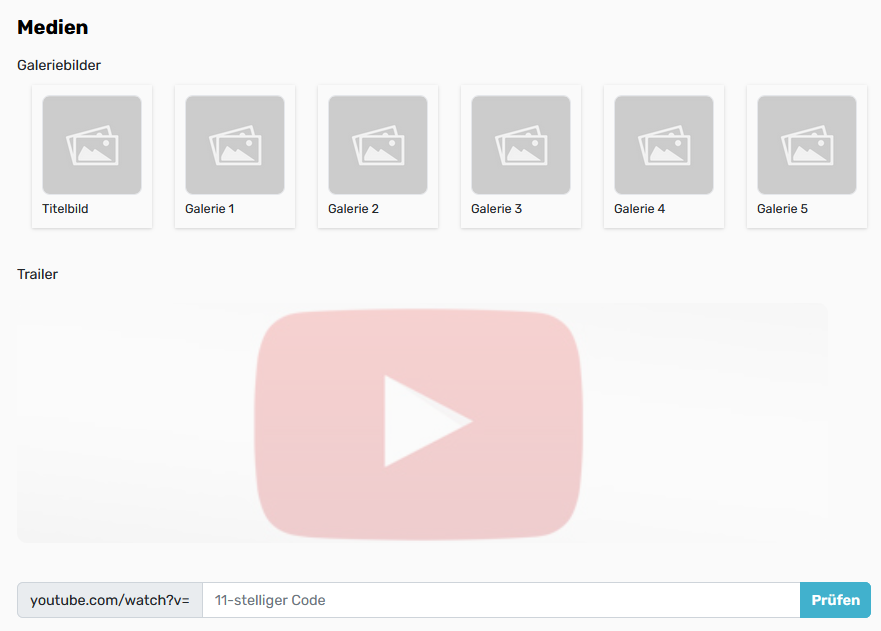Click the Medien section heading
Viewport: 881px width, 631px height.
[x=53, y=27]
